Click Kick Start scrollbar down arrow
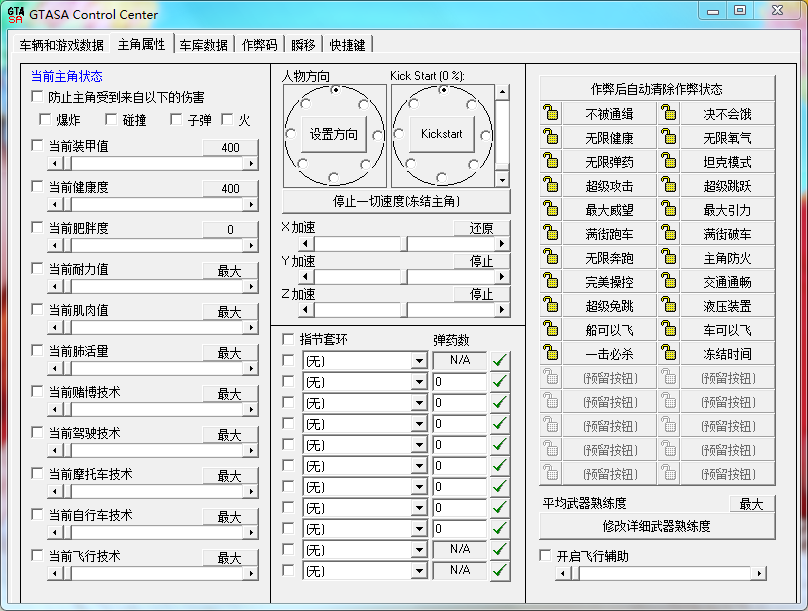Screen dimensions: 808x611 coord(502,180)
